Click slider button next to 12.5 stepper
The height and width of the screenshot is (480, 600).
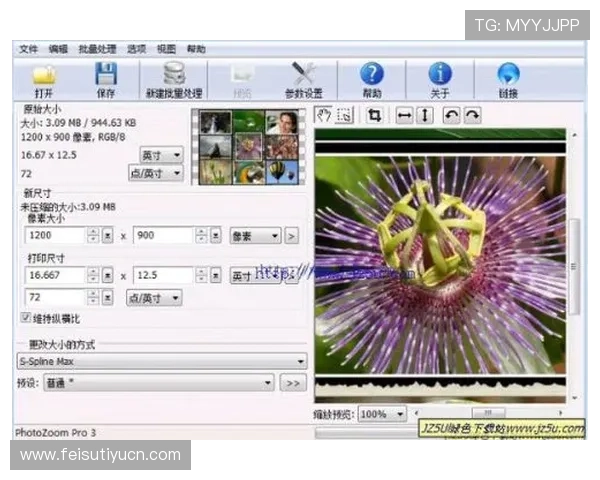[215, 275]
